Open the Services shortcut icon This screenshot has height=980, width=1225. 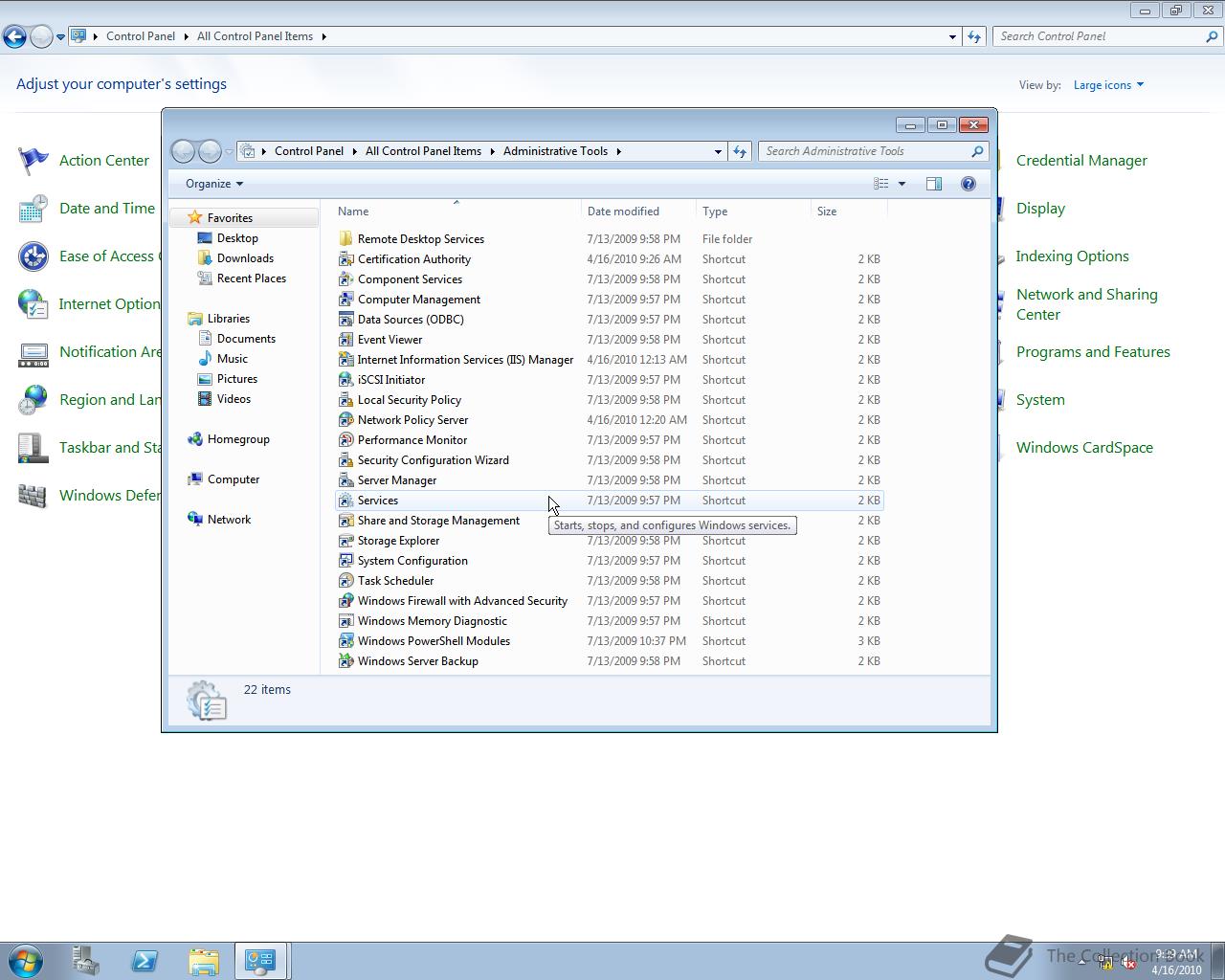(346, 501)
